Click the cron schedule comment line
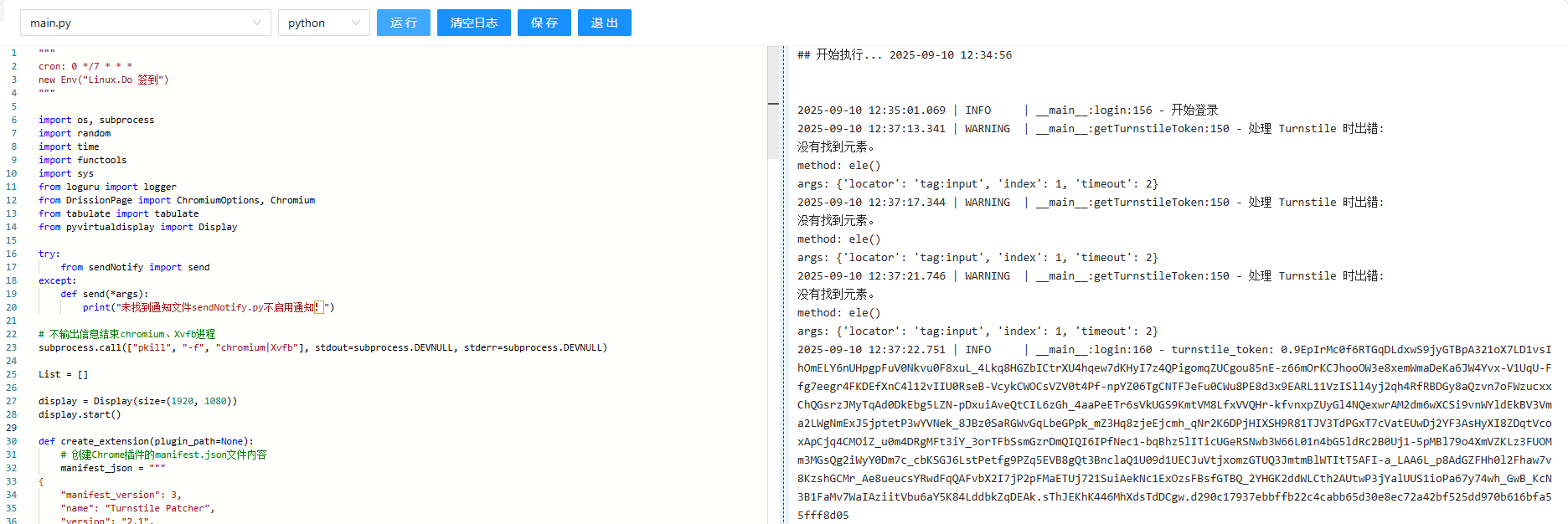1568x524 pixels. tap(85, 66)
